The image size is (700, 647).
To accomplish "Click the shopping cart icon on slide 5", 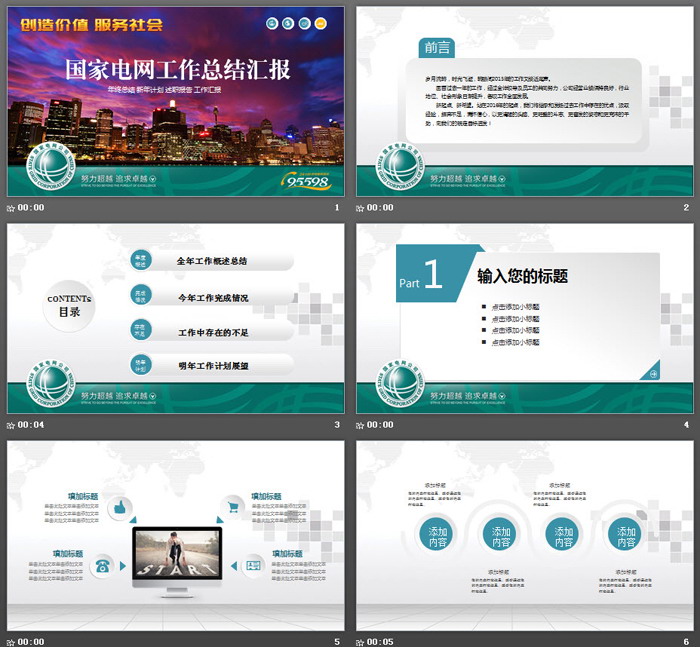I will pyautogui.click(x=232, y=507).
